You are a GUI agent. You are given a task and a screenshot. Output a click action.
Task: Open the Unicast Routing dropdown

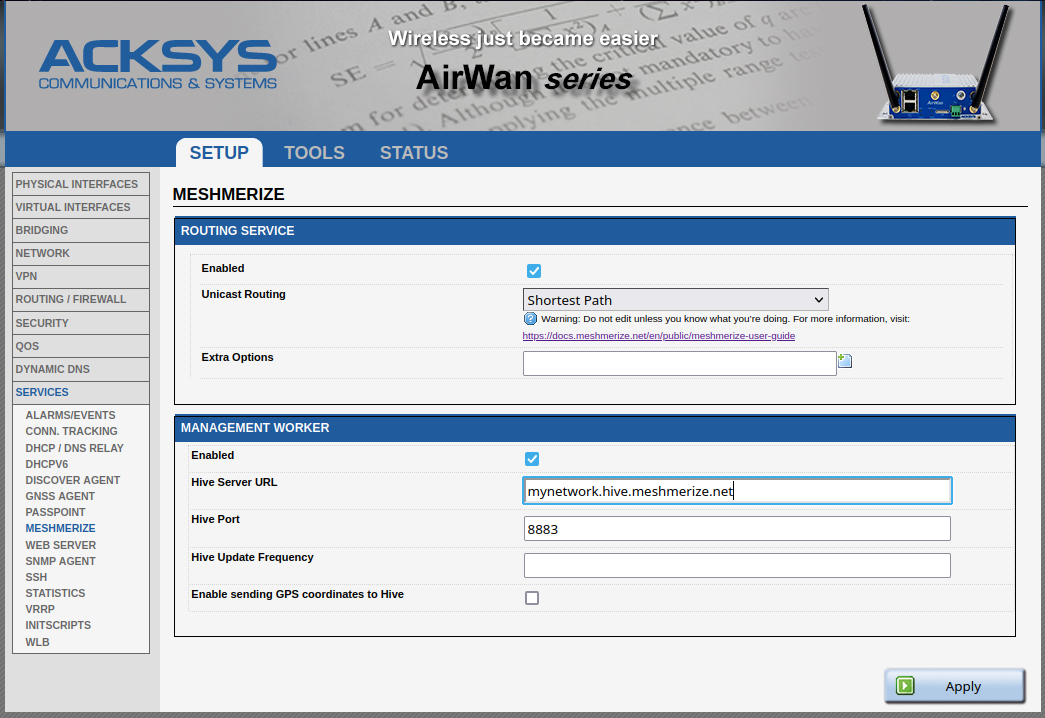tap(675, 300)
